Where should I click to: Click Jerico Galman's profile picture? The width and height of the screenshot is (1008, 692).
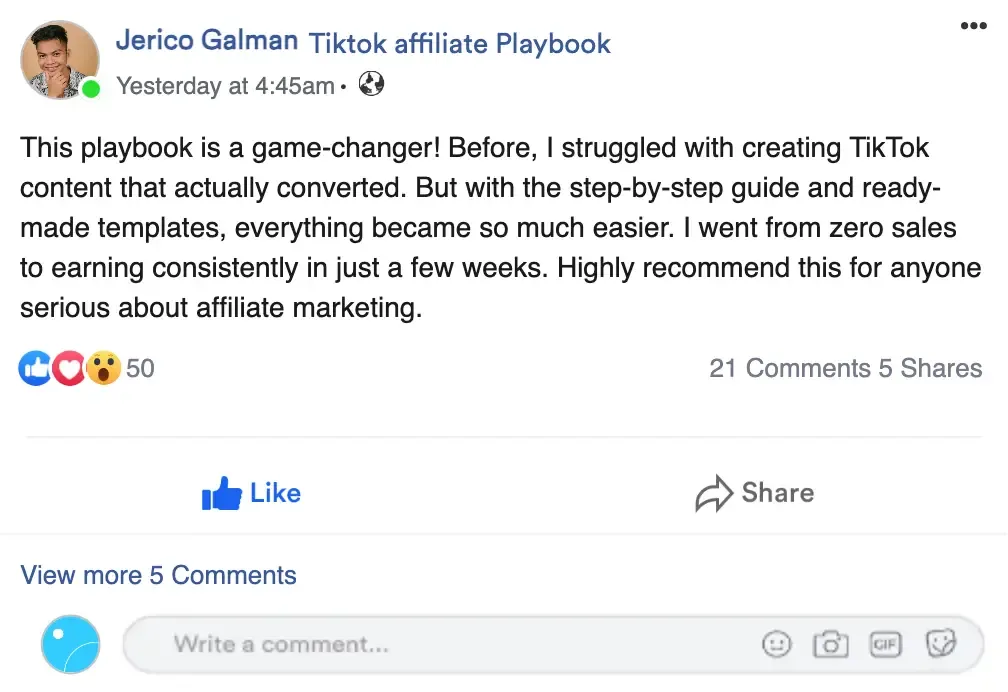tap(60, 60)
